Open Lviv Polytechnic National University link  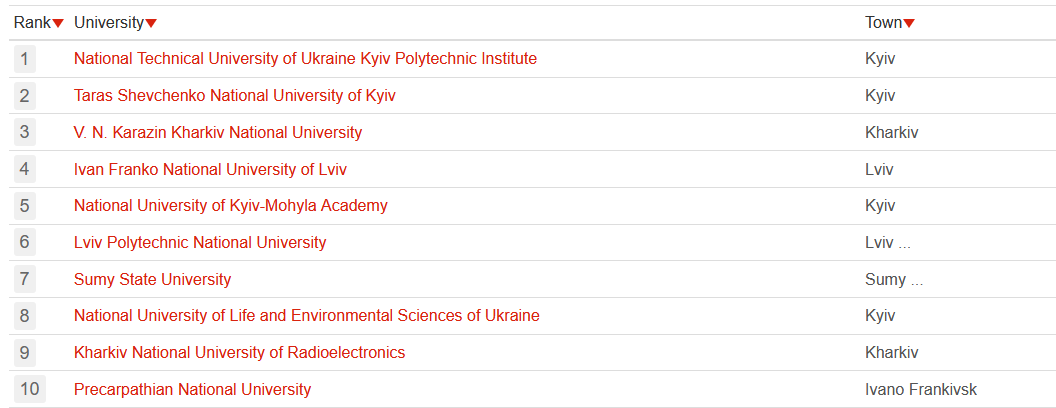(200, 242)
